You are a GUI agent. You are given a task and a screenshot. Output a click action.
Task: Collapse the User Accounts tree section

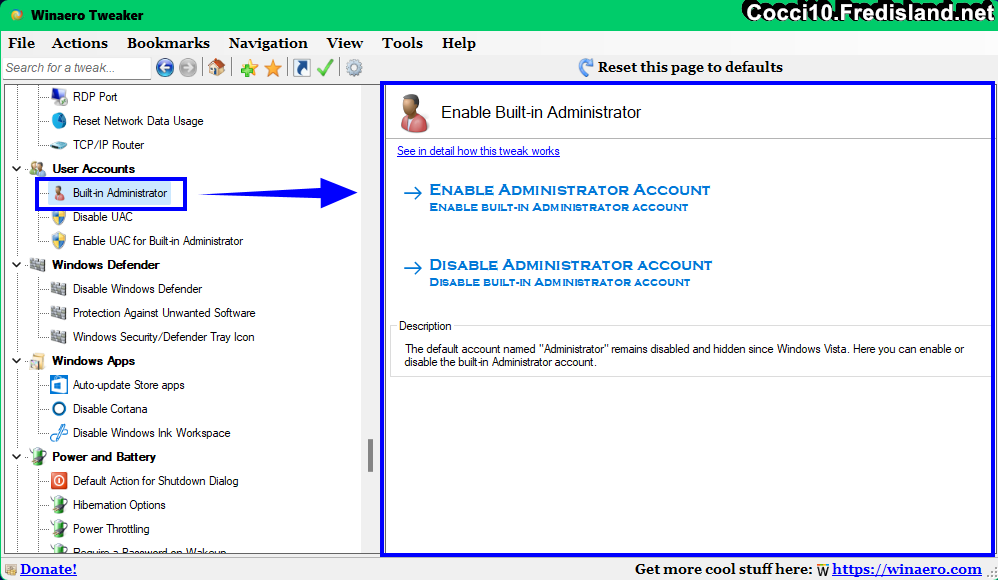click(17, 169)
